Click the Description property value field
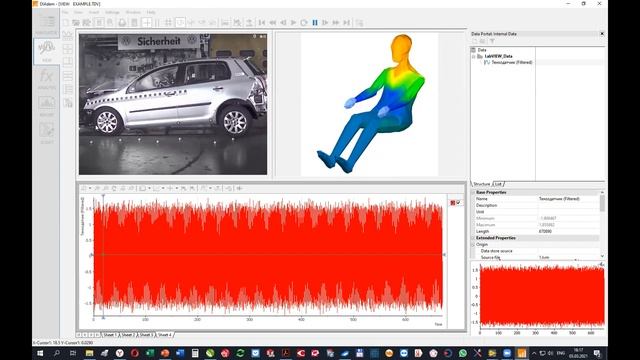Viewport: 640px width, 360px height. (568, 205)
